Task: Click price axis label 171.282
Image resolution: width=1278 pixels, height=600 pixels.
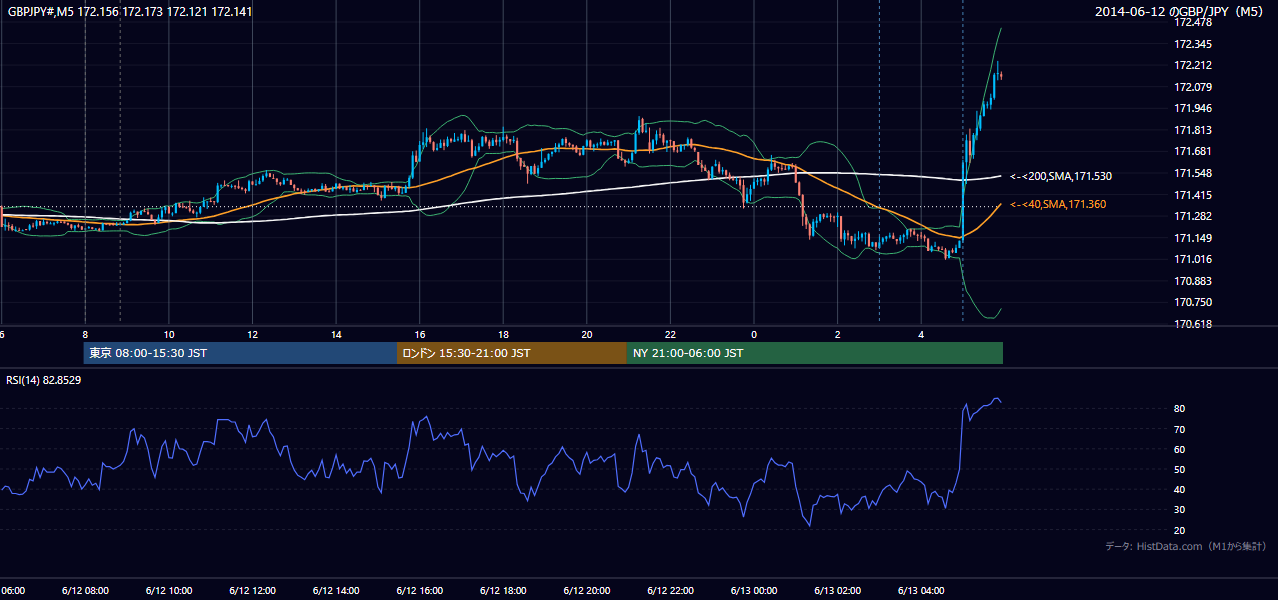Action: coord(1193,216)
